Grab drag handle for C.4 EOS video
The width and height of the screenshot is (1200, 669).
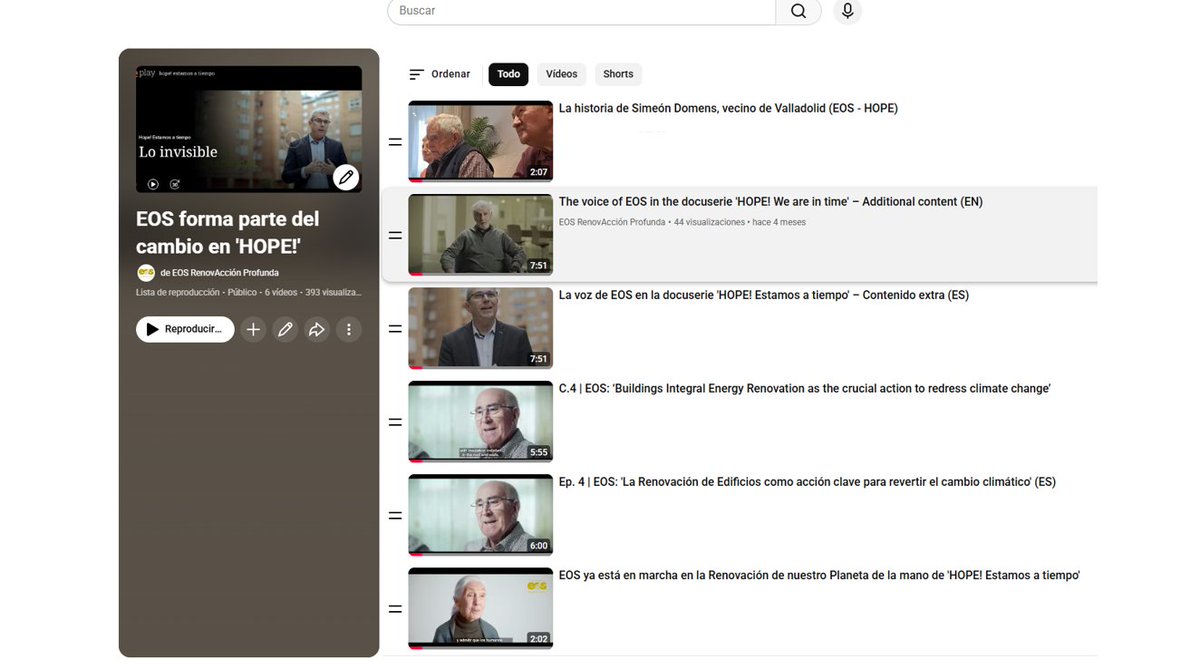[395, 422]
